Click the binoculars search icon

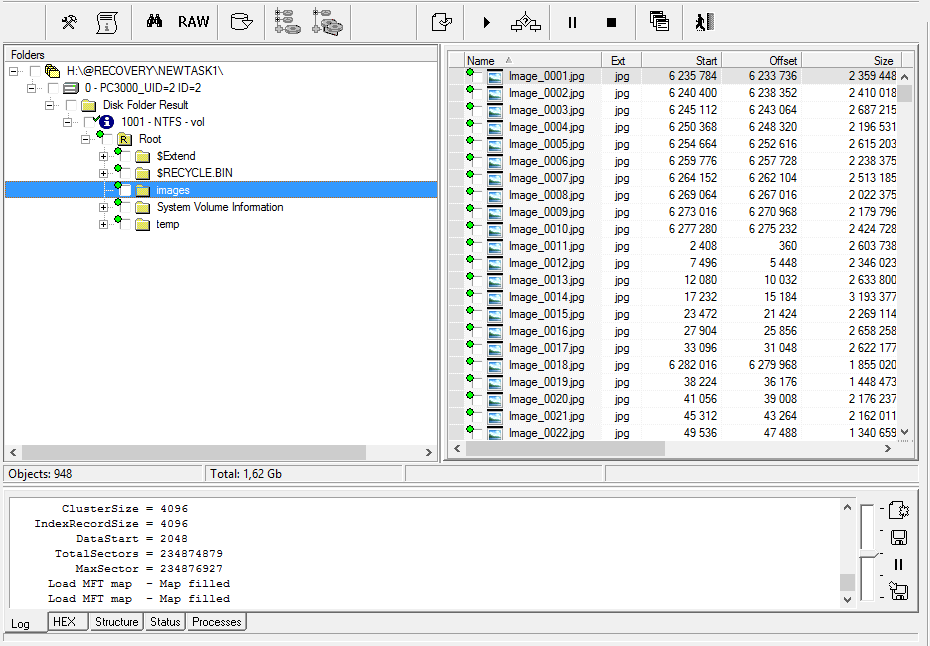pos(154,22)
